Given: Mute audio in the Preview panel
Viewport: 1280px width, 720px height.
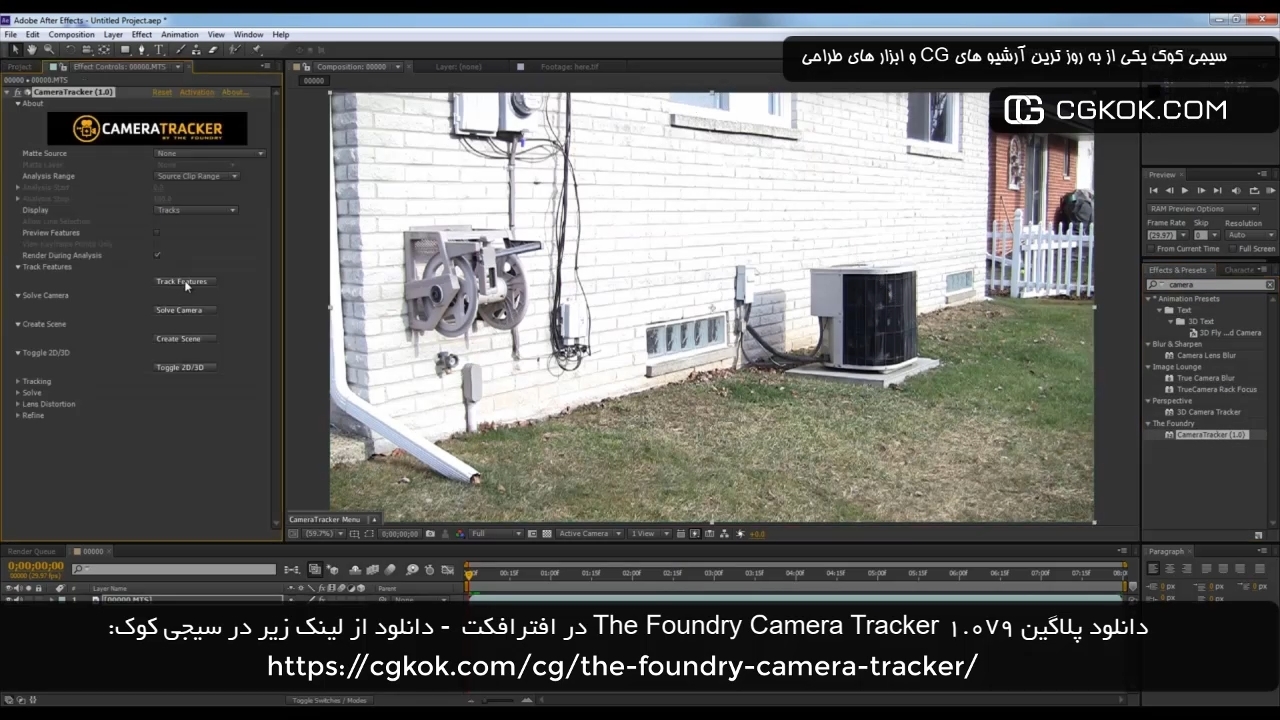Looking at the screenshot, I should [1236, 190].
